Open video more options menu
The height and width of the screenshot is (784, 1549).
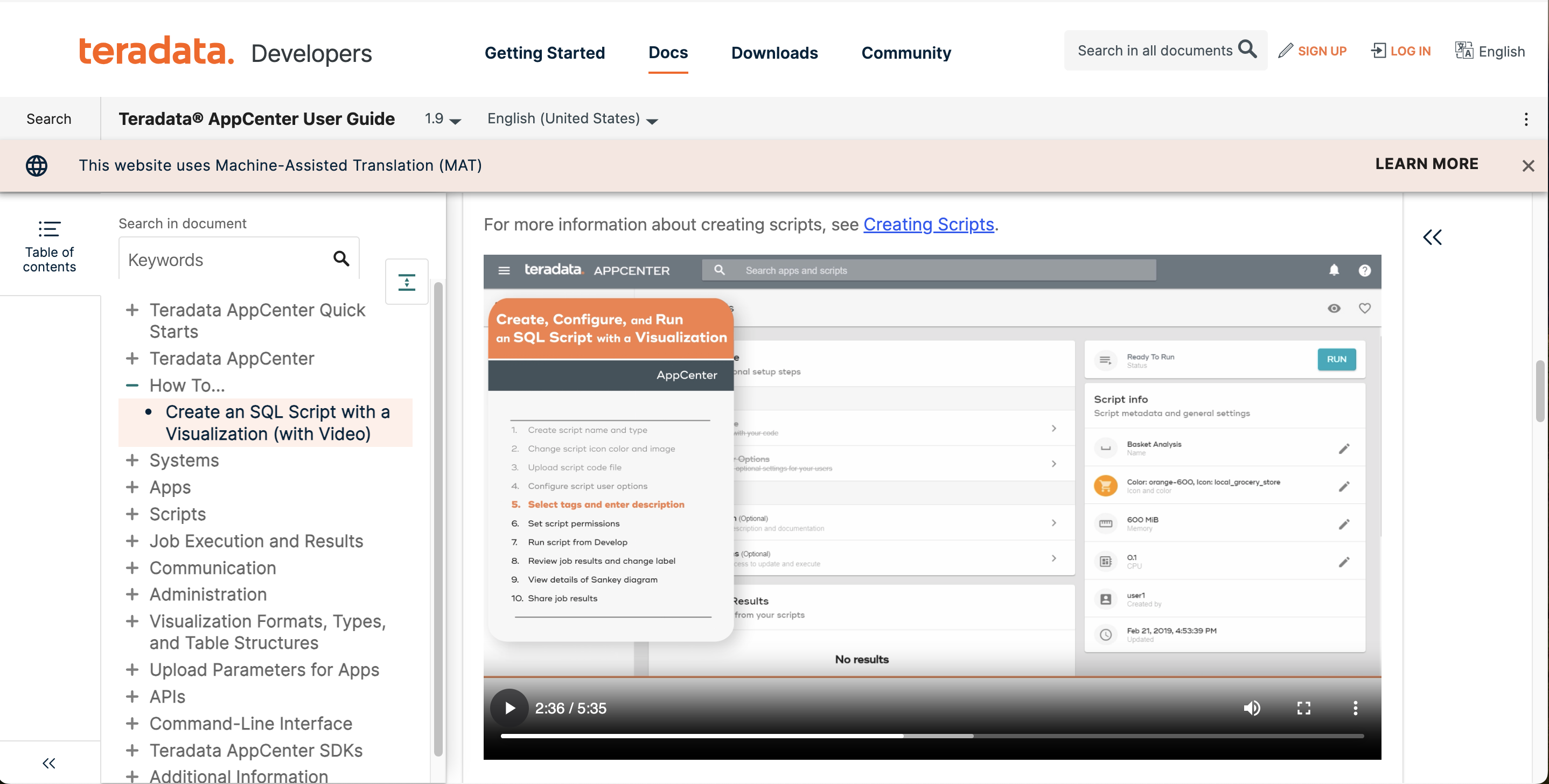(x=1355, y=708)
